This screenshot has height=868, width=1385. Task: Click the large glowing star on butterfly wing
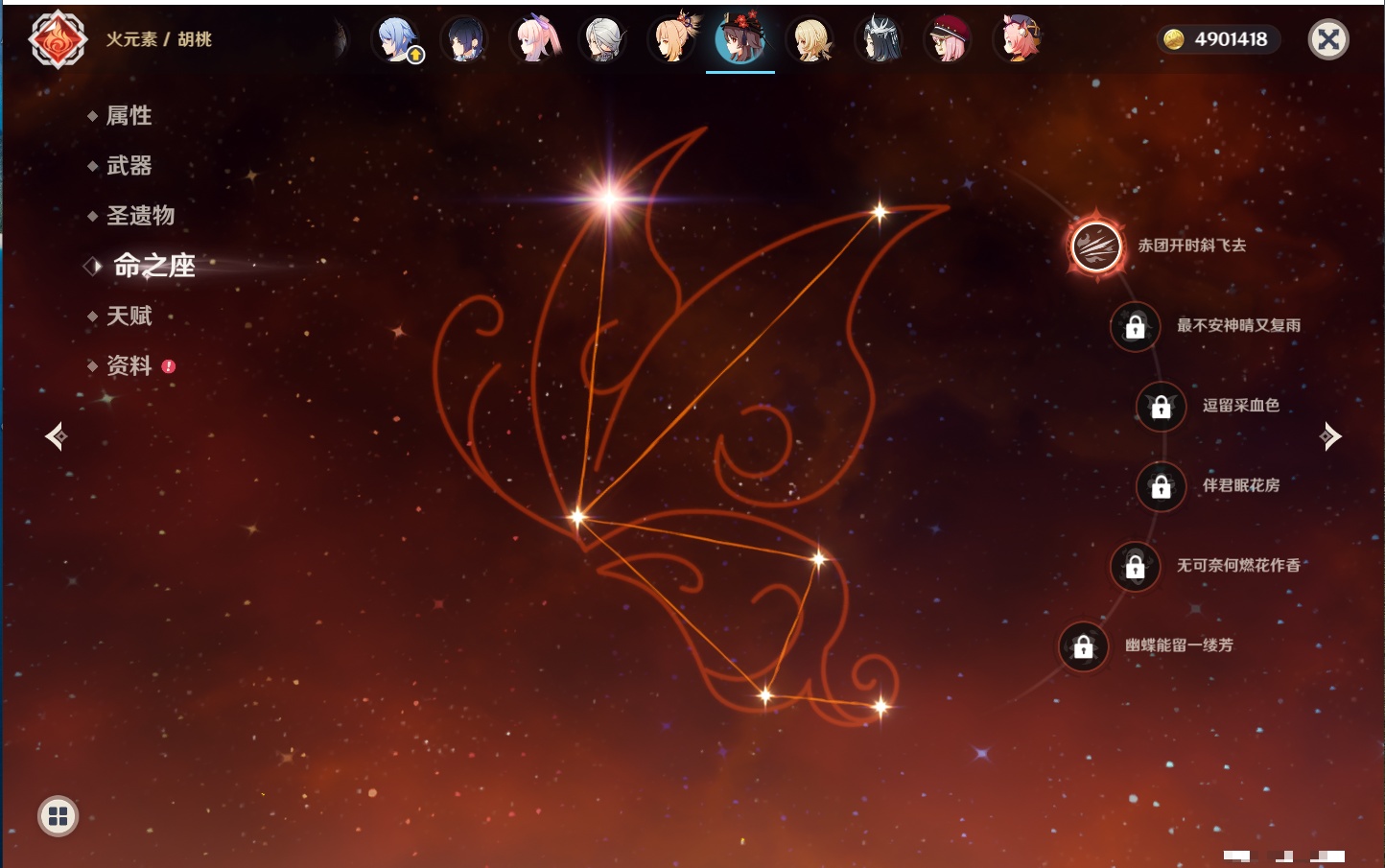pos(608,199)
